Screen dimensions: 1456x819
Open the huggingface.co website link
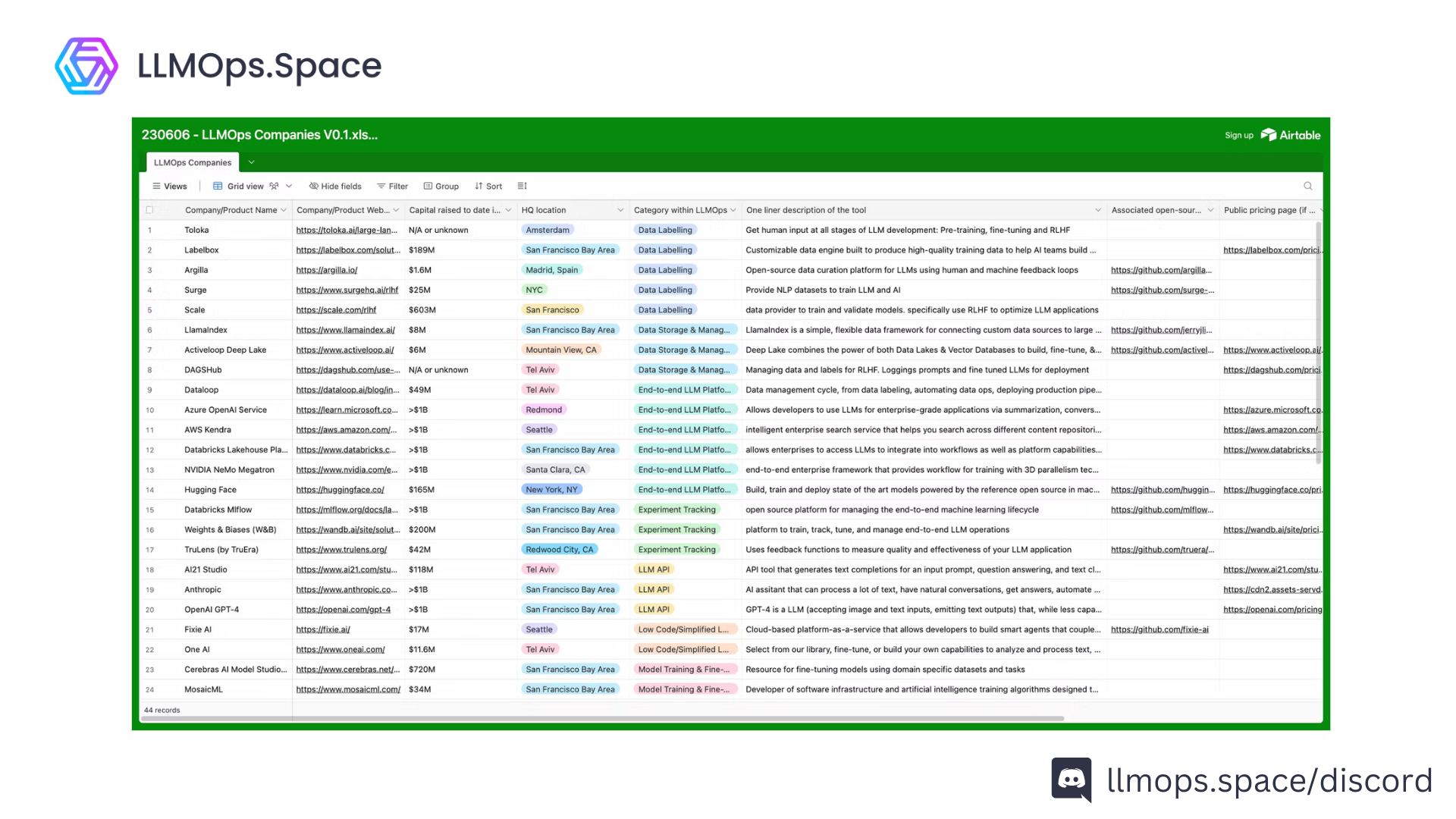point(340,490)
